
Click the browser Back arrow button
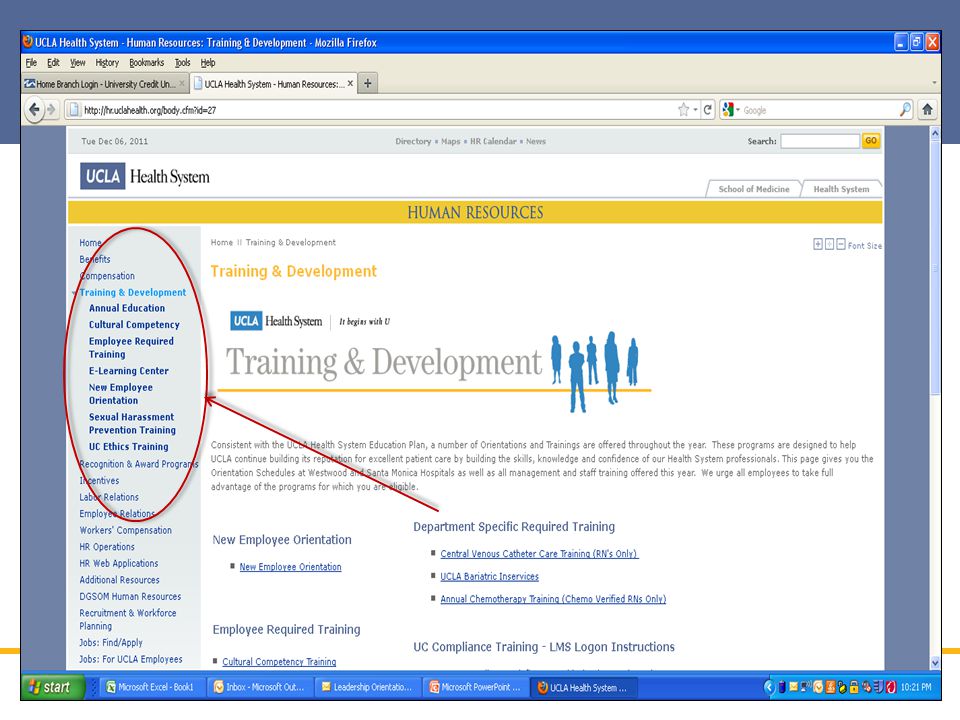click(x=34, y=110)
